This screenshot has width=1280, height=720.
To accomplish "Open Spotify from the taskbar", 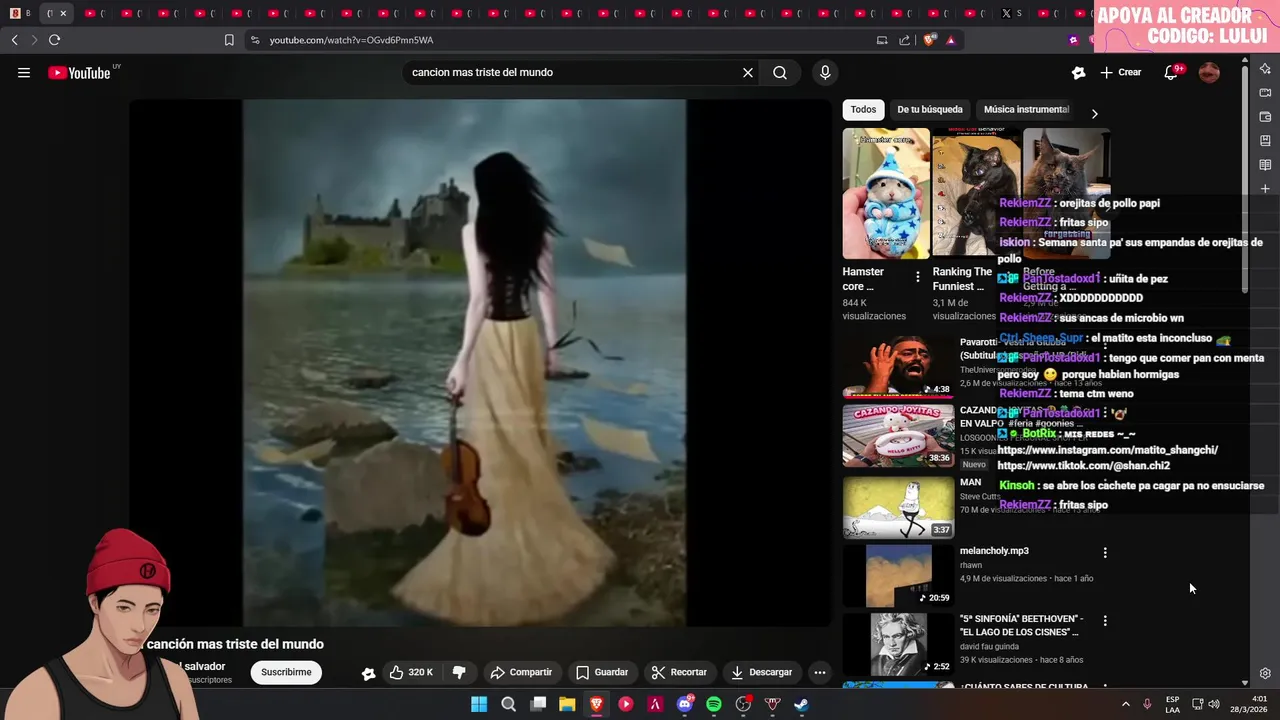I will 714,704.
